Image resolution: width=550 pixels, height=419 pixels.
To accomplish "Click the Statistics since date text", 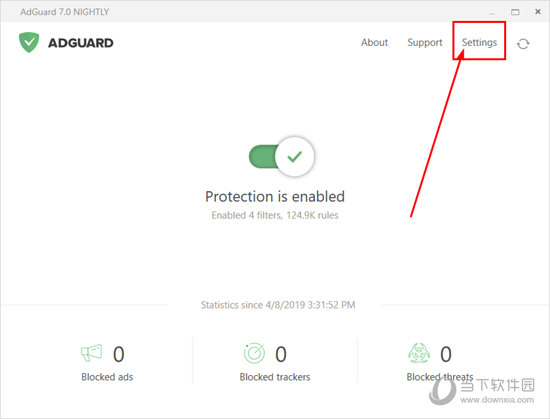I will tap(278, 305).
